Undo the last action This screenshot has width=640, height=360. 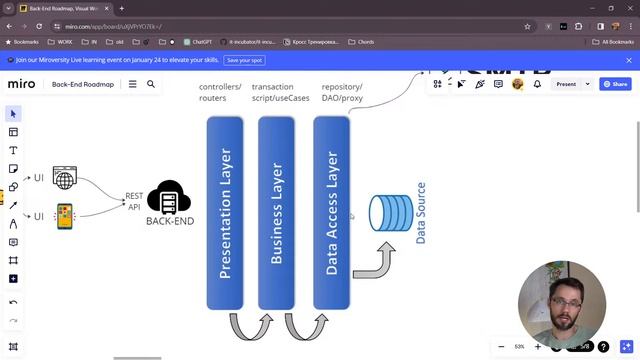(x=13, y=302)
